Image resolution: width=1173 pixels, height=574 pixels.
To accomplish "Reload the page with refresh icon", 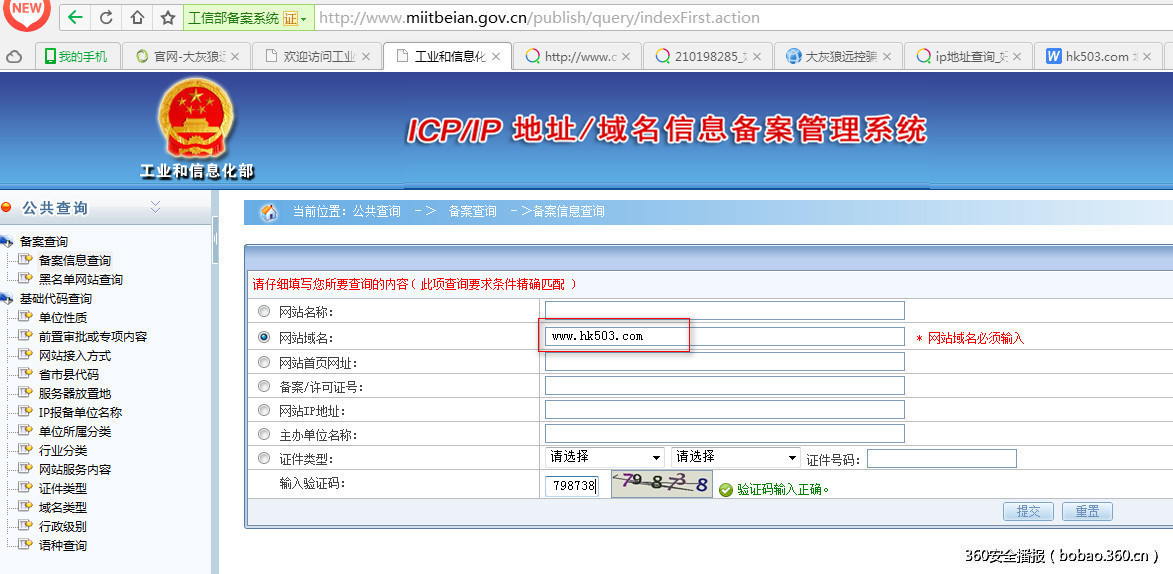I will point(106,17).
